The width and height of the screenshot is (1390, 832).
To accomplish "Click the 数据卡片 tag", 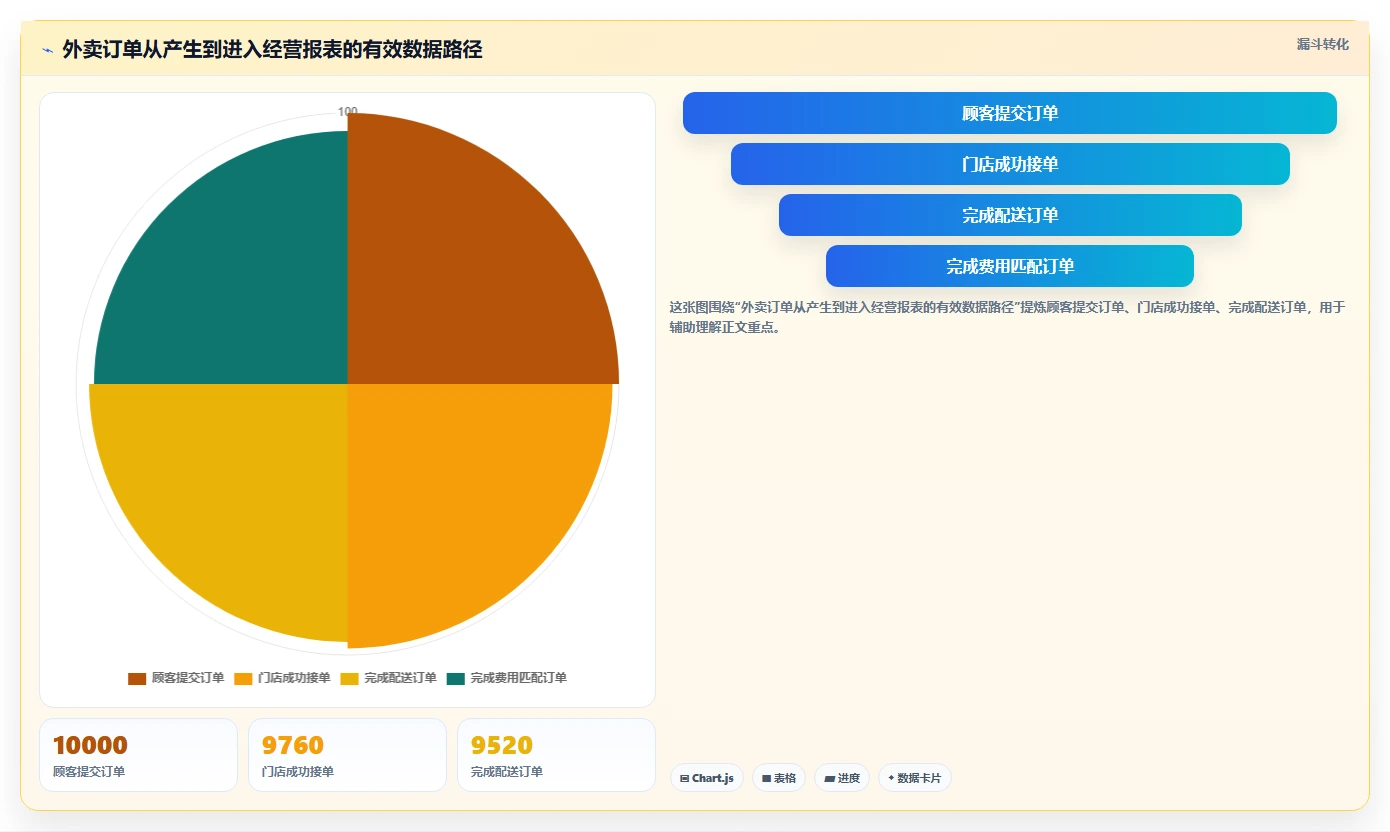I will point(915,778).
